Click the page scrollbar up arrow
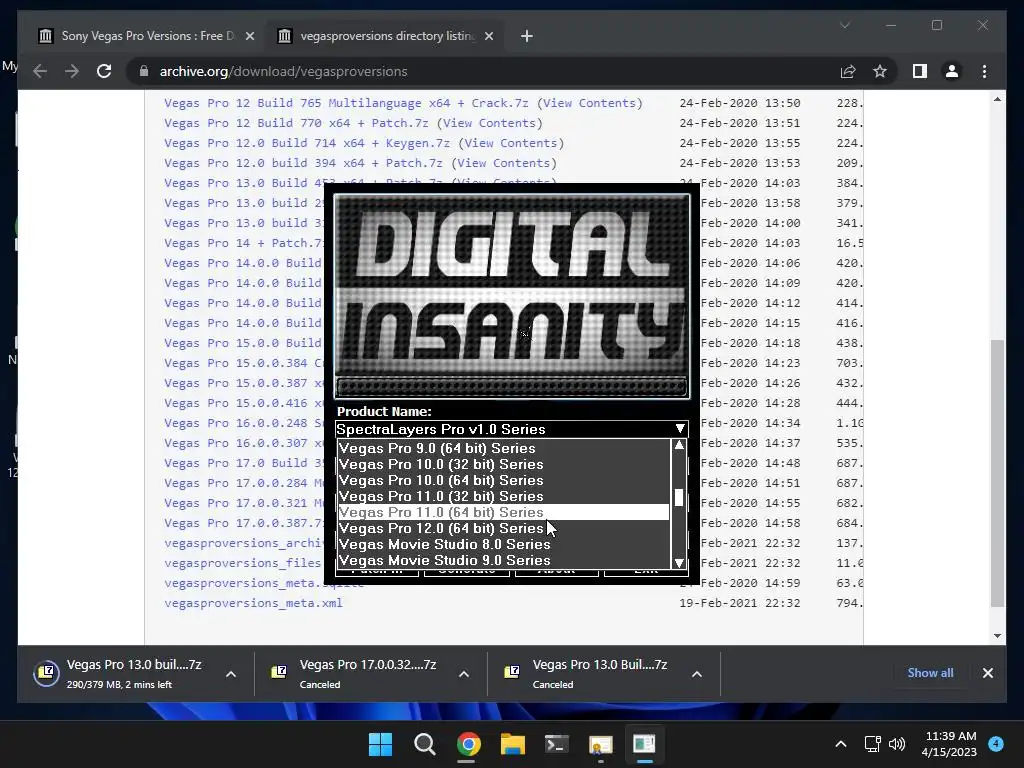 coord(997,99)
